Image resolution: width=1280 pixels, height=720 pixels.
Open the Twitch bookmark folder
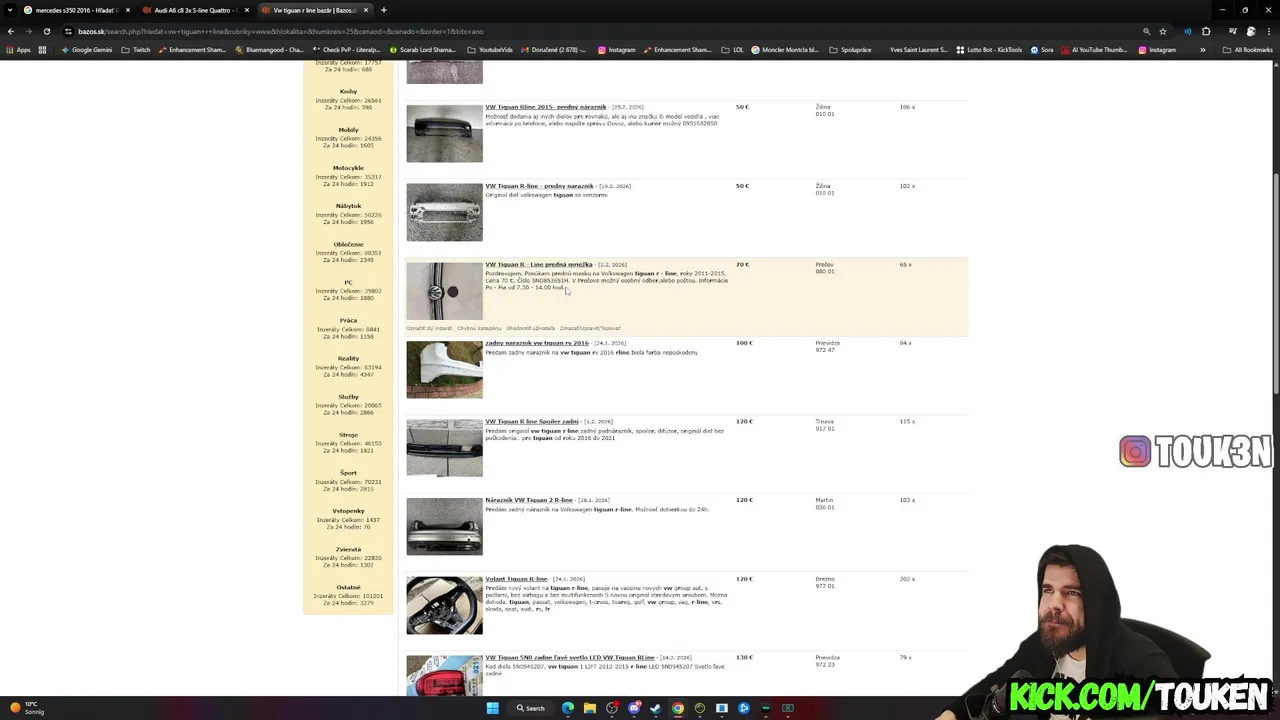136,50
